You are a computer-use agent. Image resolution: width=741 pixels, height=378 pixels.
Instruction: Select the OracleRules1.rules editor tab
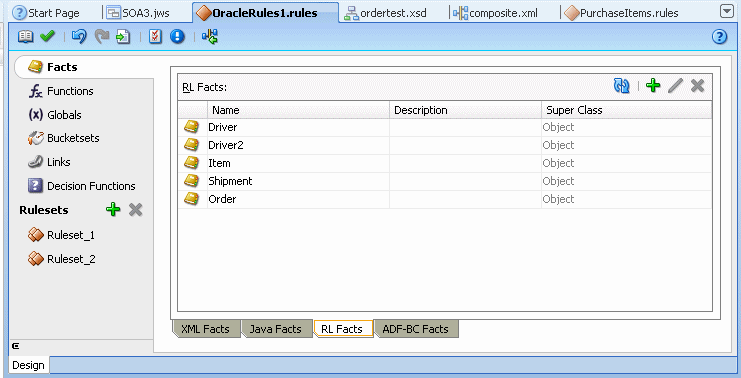[265, 13]
